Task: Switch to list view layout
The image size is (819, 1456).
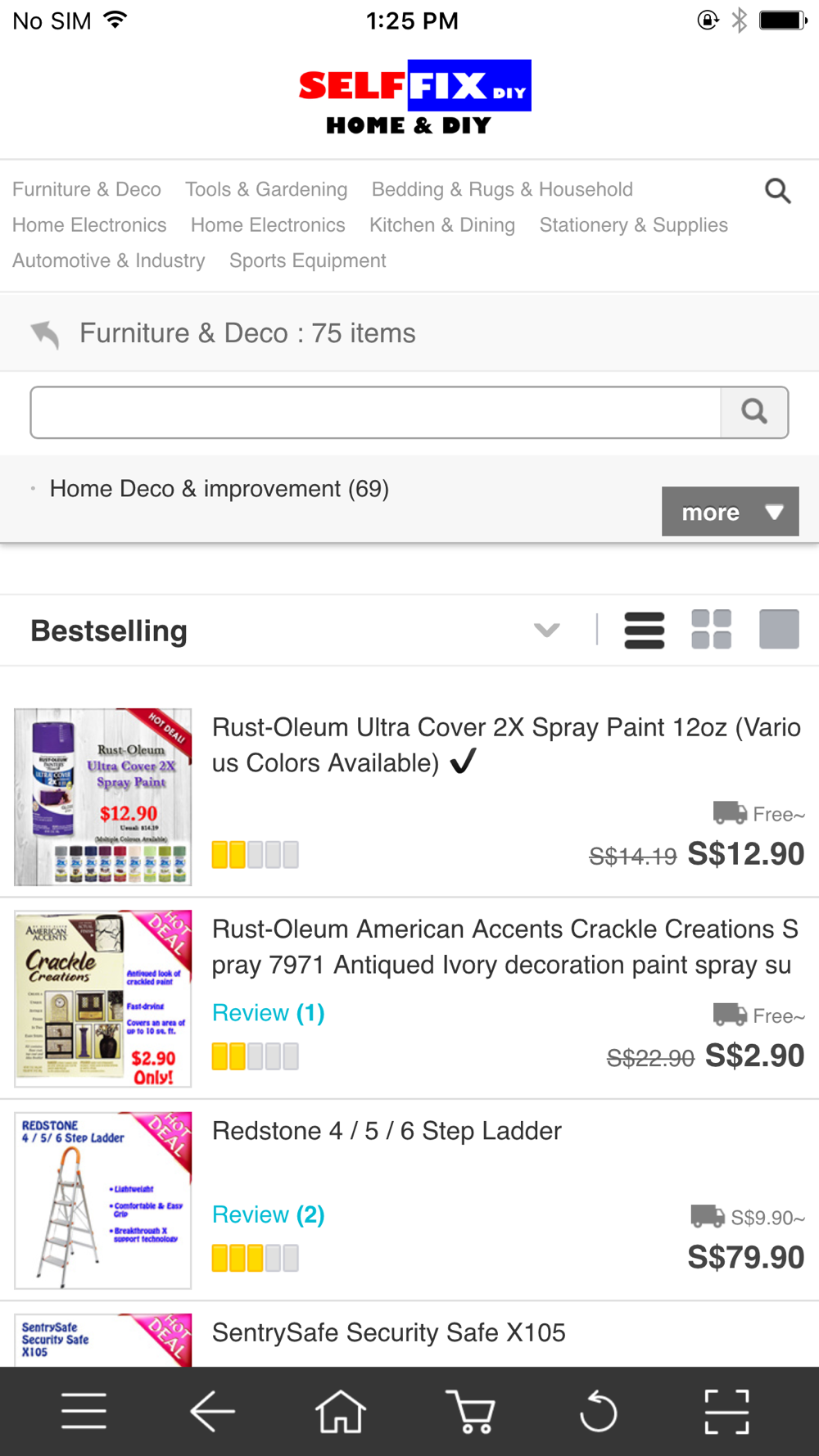Action: pyautogui.click(x=645, y=631)
